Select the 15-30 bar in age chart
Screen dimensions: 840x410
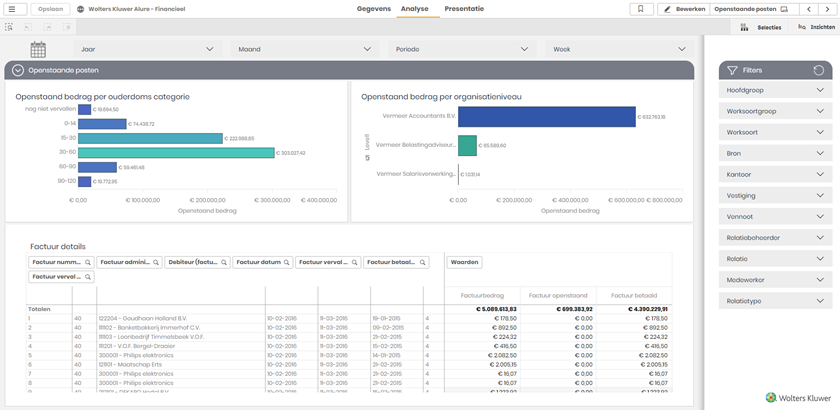pyautogui.click(x=150, y=138)
